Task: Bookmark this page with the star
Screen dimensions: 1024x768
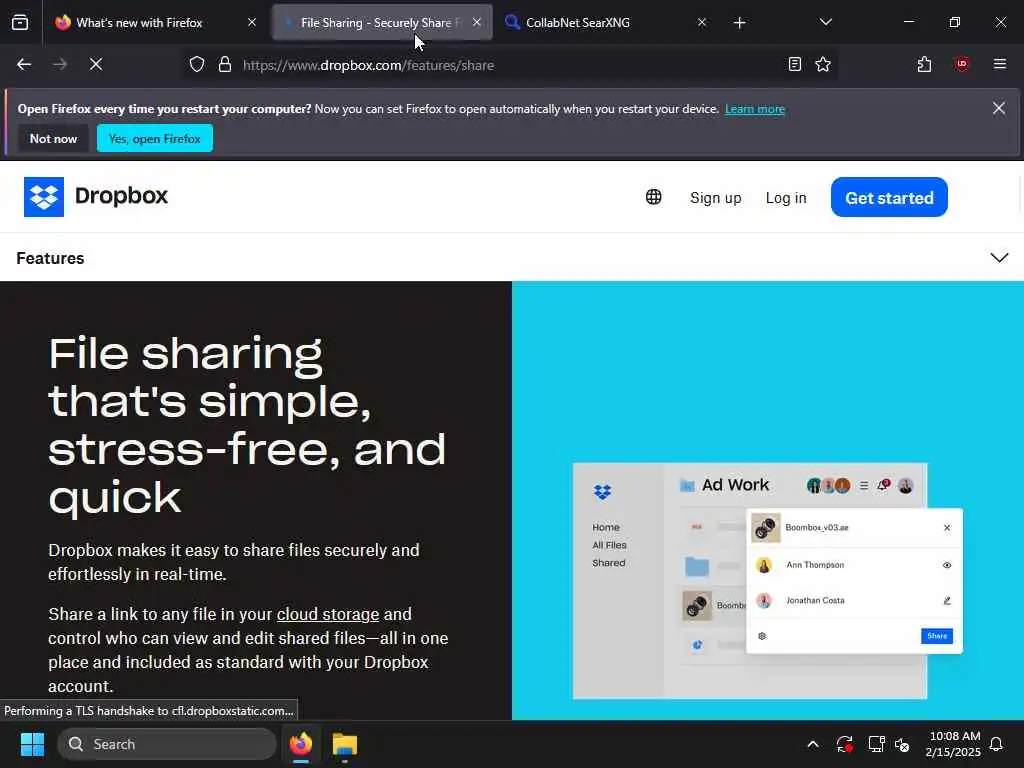Action: (823, 64)
